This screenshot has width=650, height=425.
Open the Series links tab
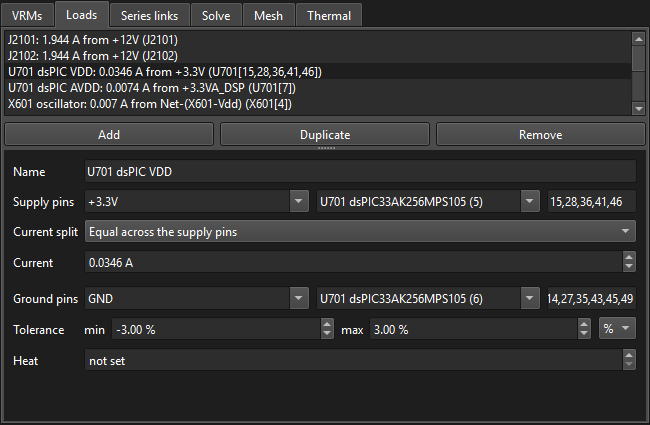click(x=149, y=16)
